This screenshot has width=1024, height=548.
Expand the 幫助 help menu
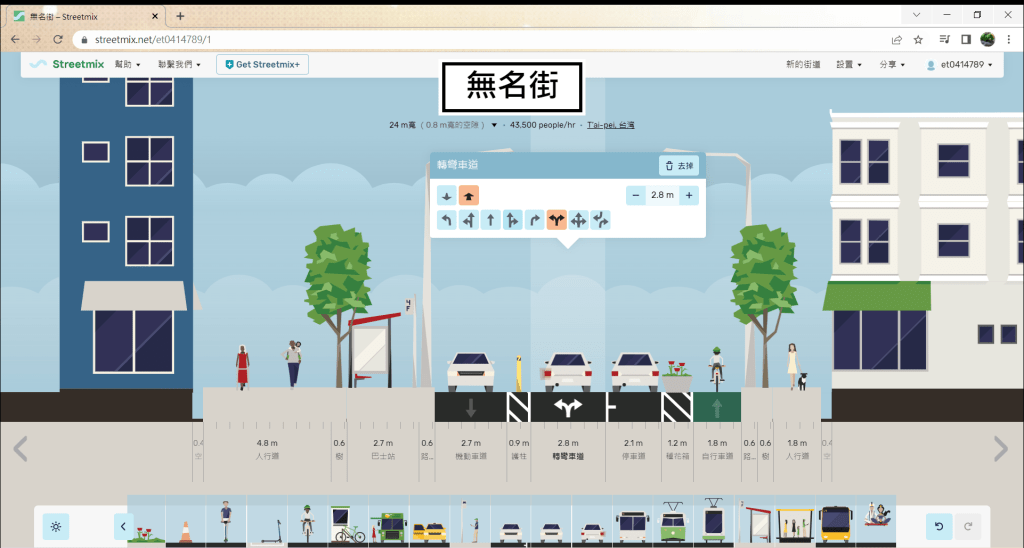127,65
